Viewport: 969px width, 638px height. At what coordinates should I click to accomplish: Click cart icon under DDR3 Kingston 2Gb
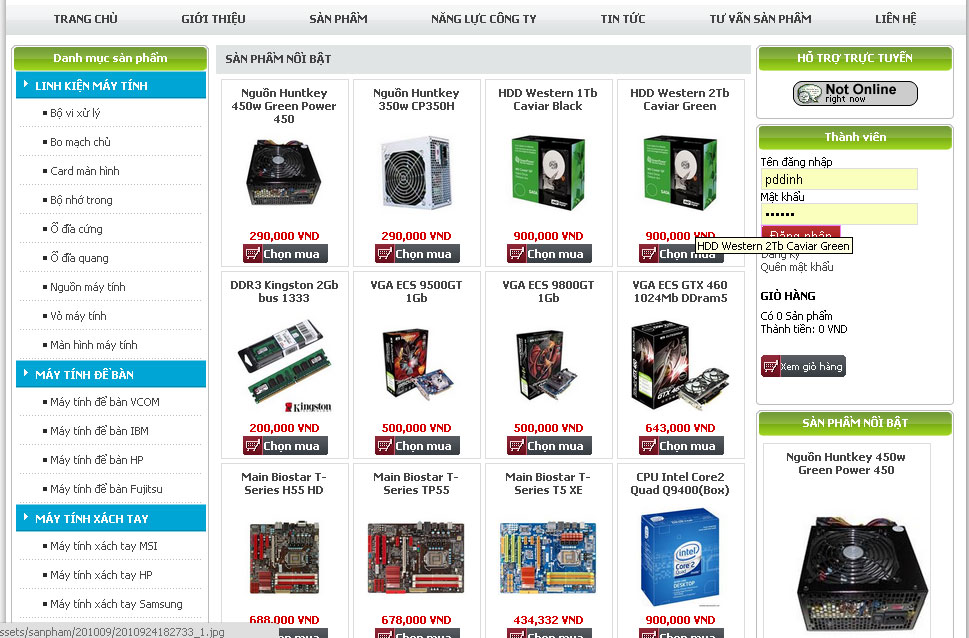[253, 446]
